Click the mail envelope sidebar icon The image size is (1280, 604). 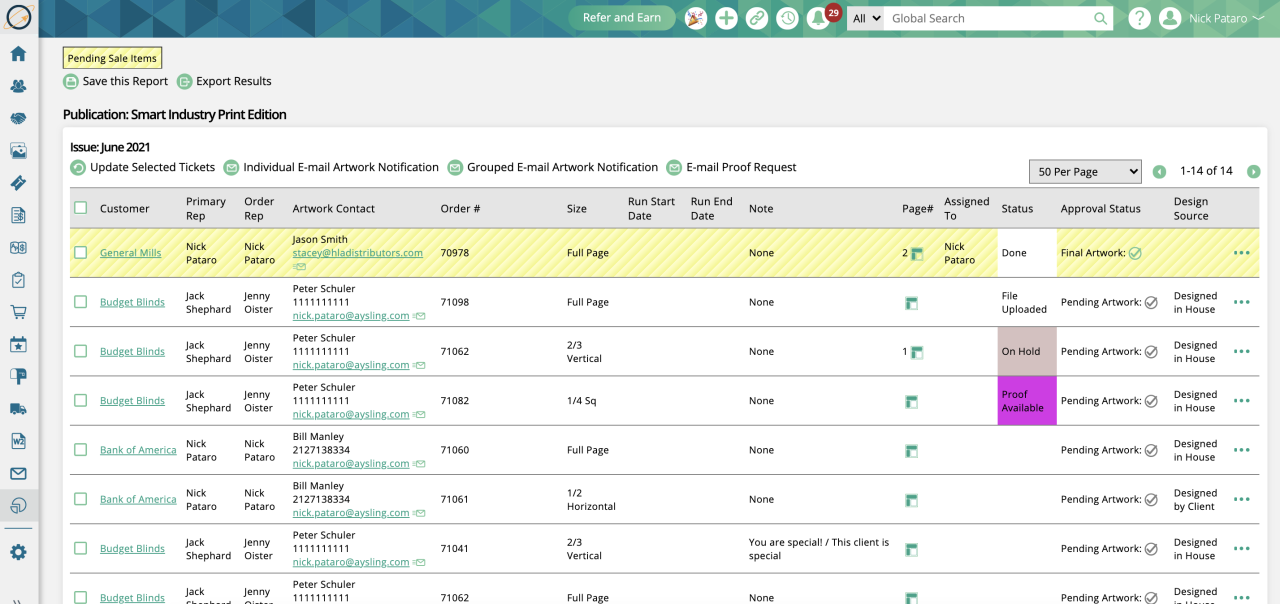pyautogui.click(x=18, y=474)
